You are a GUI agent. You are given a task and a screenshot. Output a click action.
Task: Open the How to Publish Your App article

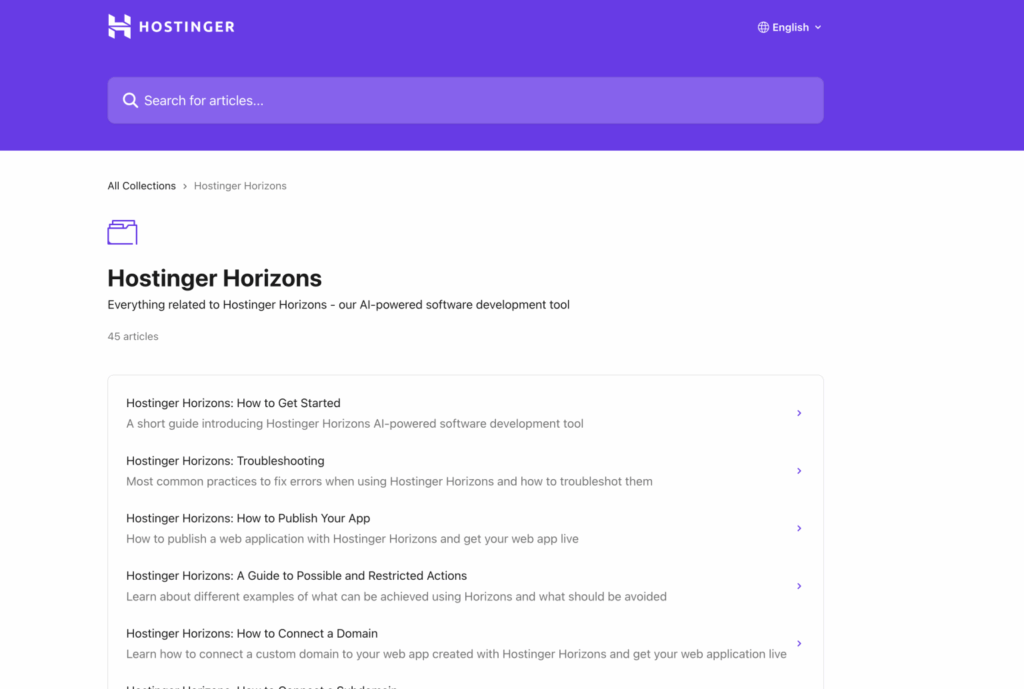pos(247,518)
